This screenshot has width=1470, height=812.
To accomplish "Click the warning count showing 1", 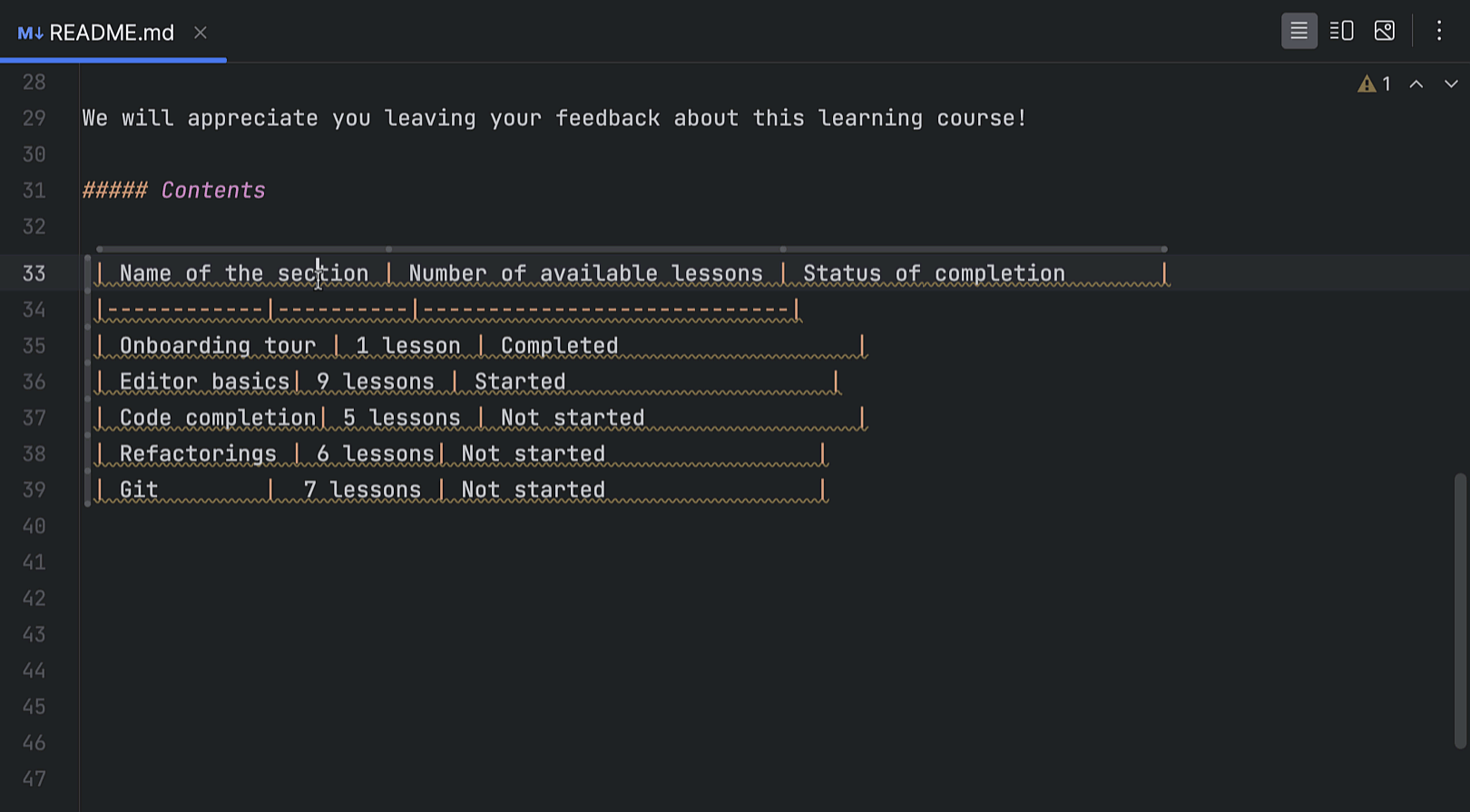I will [1387, 83].
